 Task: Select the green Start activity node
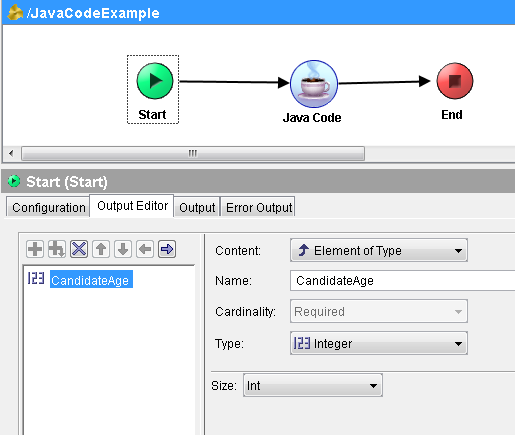[155, 81]
